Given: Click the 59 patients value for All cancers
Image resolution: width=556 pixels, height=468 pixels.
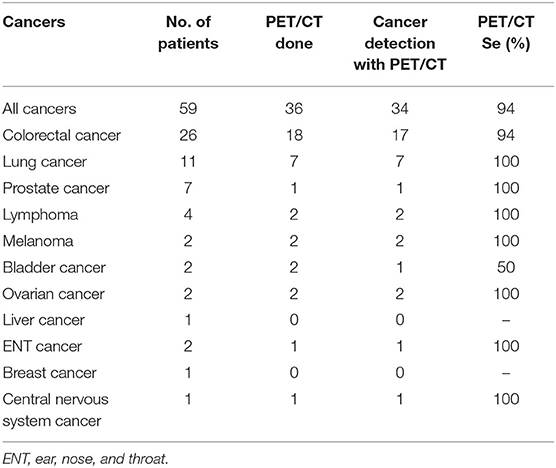Looking at the screenshot, I should pyautogui.click(x=188, y=108).
